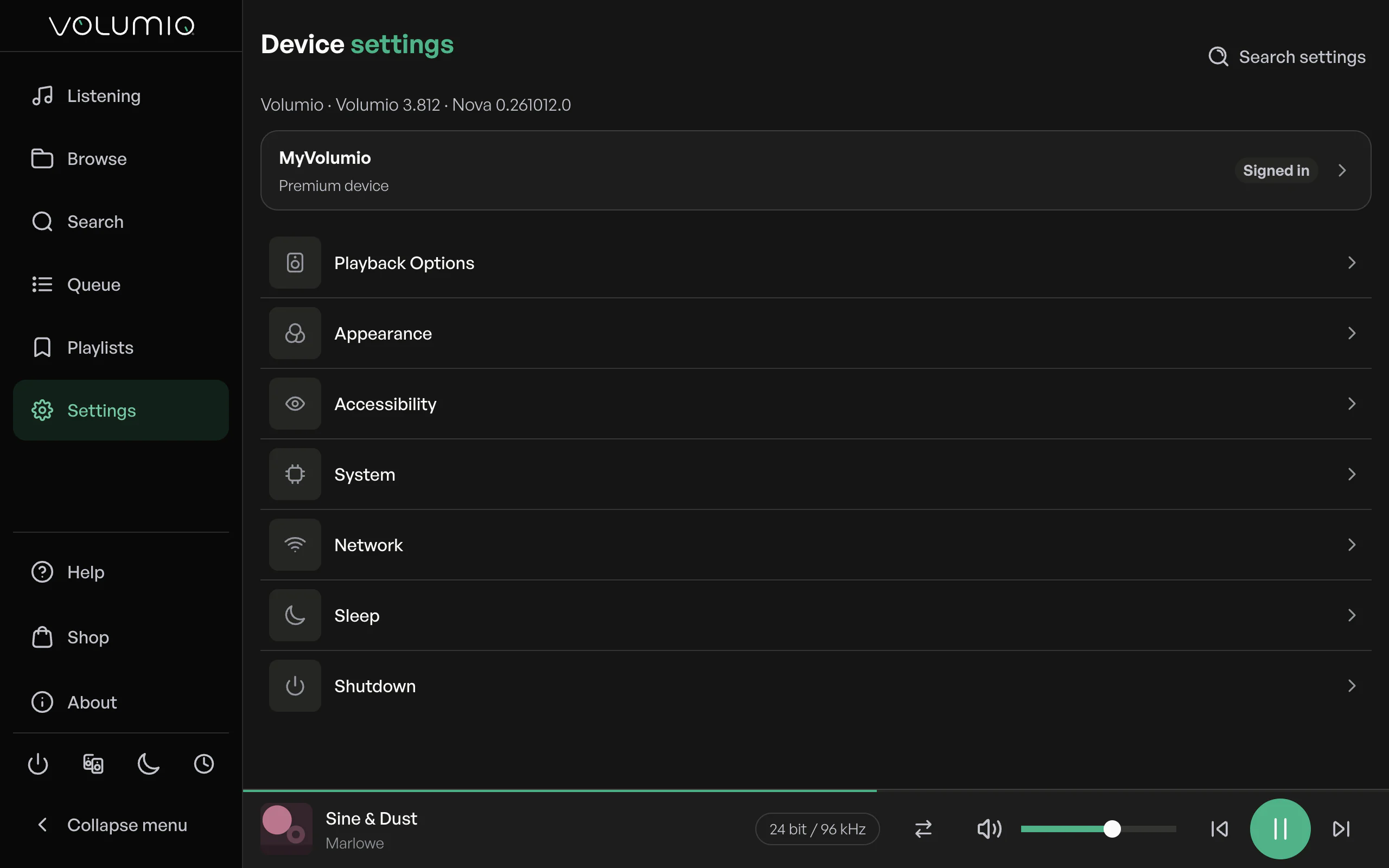
Task: Click the artist name Marlowe
Action: coord(355,843)
